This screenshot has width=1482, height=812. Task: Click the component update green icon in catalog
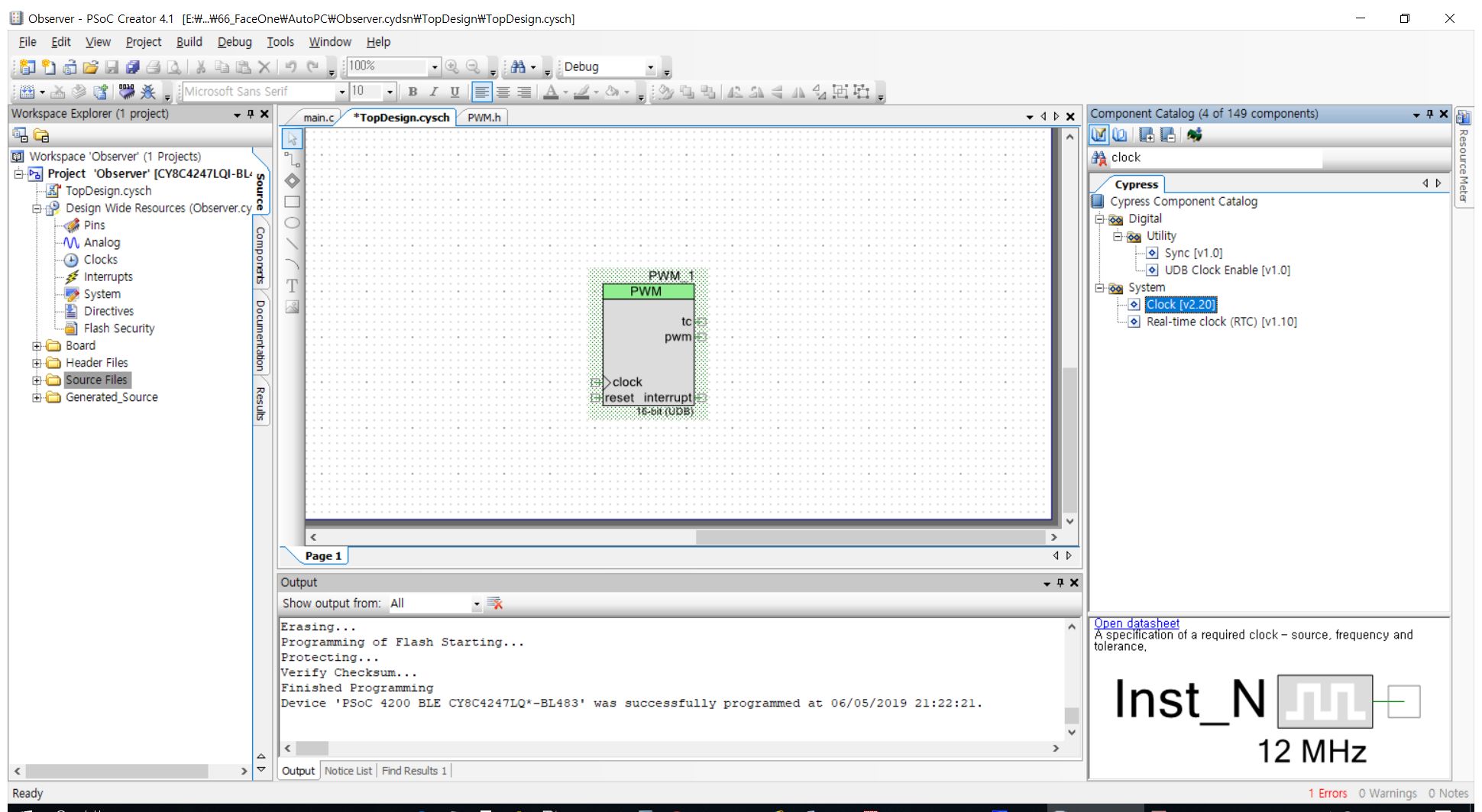[x=1195, y=135]
